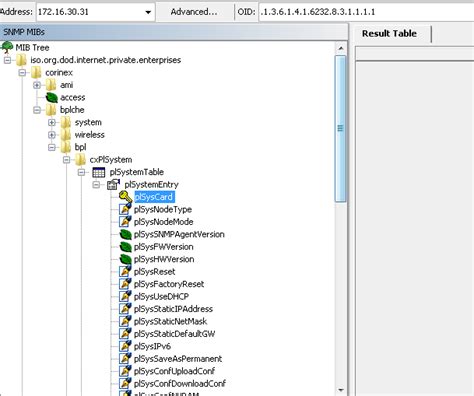Select the plSysSNMPAgentVersion label

pos(179,234)
